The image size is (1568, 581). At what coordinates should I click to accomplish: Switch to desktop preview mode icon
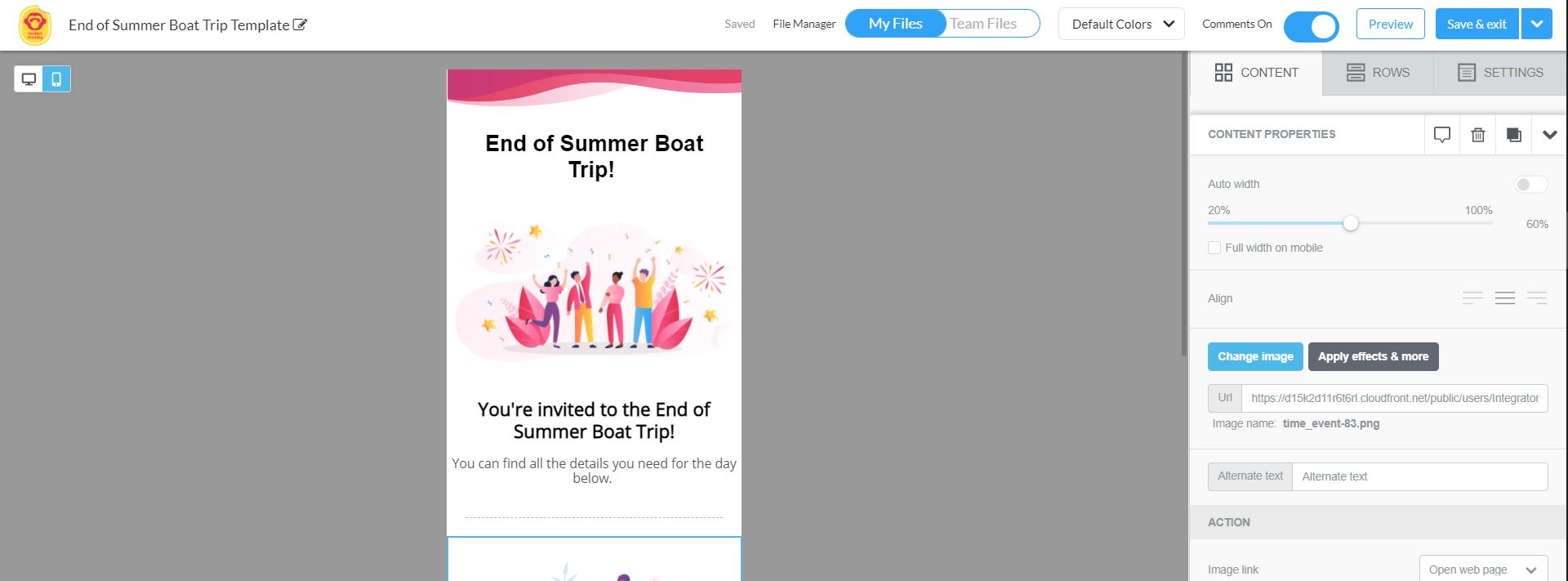[29, 79]
